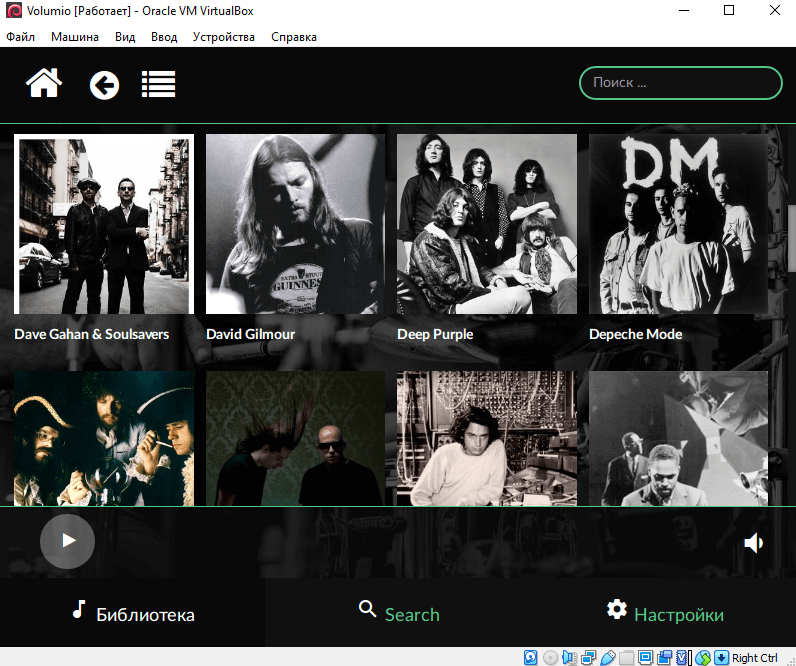Mute audio with the speaker volume icon
The height and width of the screenshot is (666, 796).
pyautogui.click(x=754, y=542)
